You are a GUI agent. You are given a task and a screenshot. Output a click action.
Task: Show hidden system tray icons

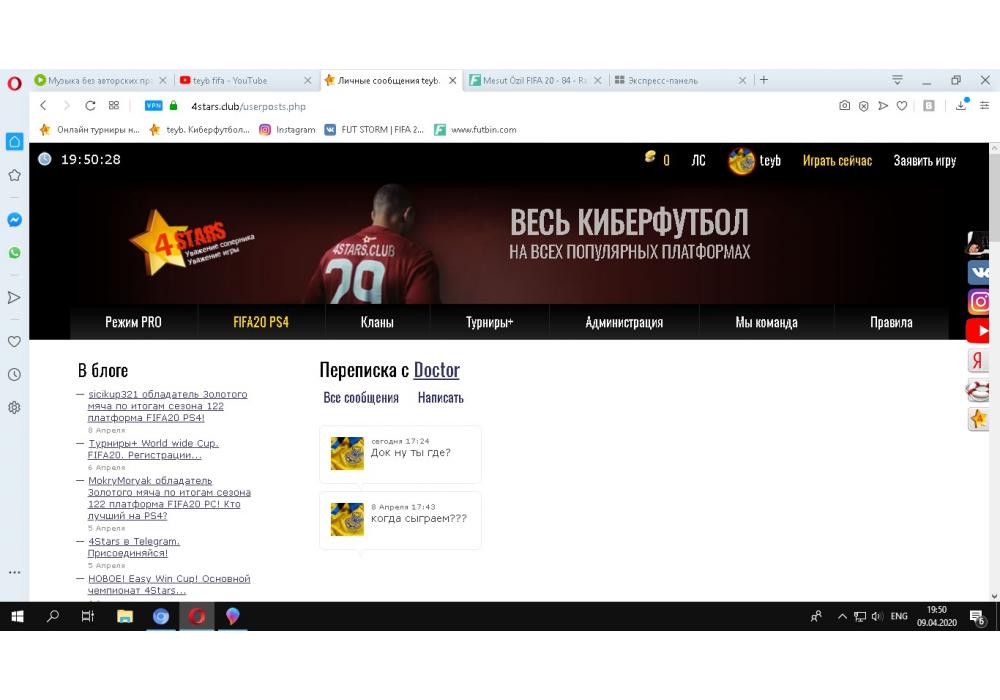coord(842,617)
